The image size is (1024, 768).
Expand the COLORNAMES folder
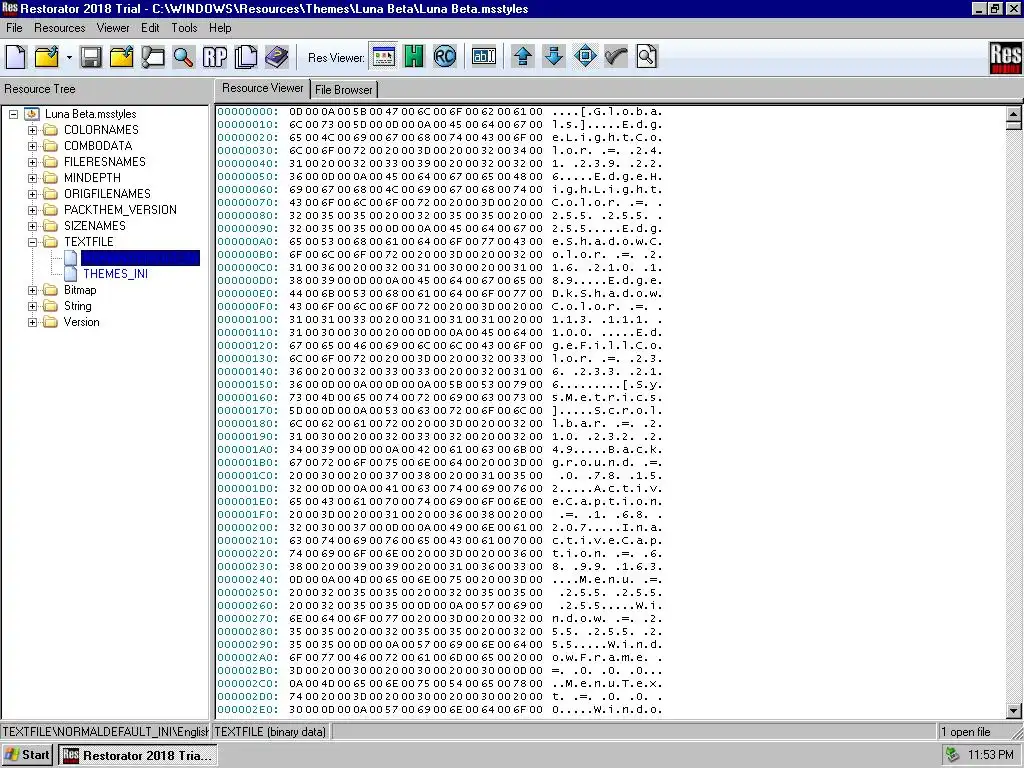pyautogui.click(x=32, y=130)
